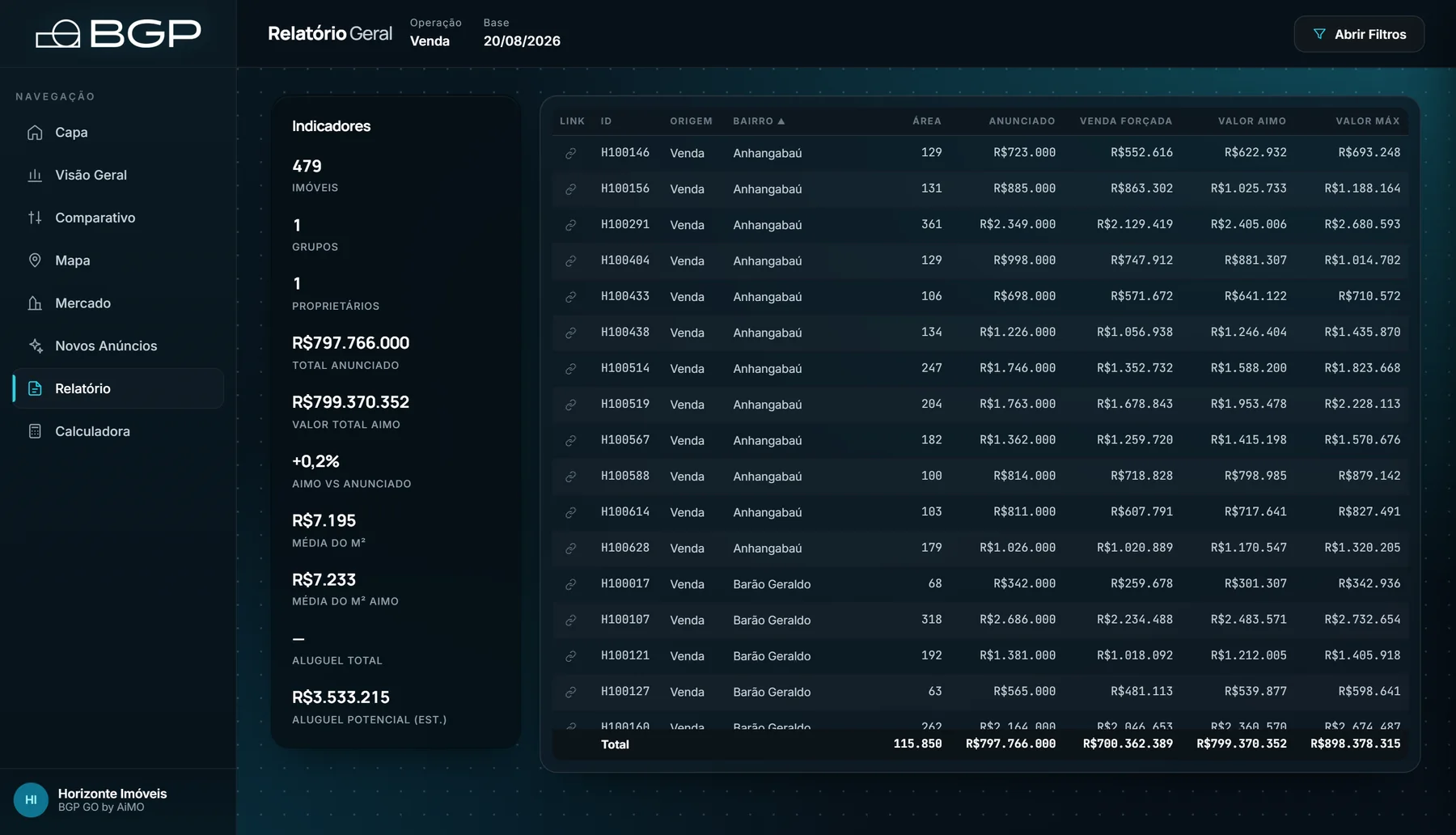The width and height of the screenshot is (1456, 835).
Task: Open link icon for H100146 row
Action: (570, 153)
